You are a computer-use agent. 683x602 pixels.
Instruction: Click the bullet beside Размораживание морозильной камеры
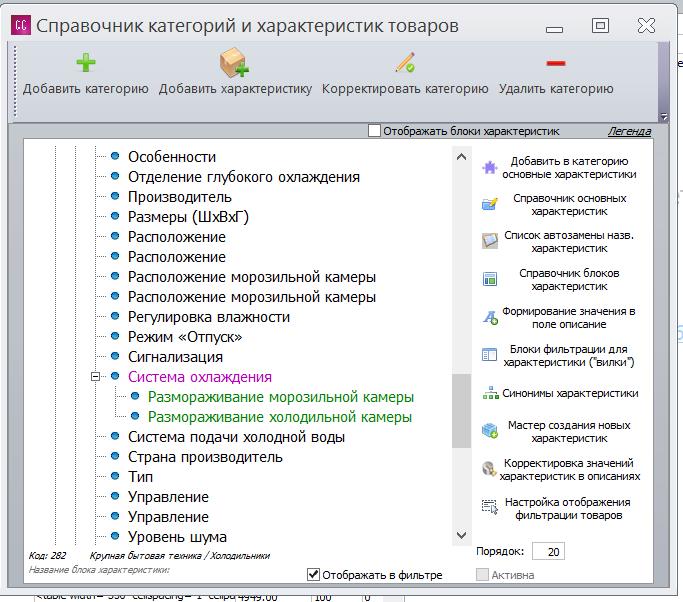point(135,396)
